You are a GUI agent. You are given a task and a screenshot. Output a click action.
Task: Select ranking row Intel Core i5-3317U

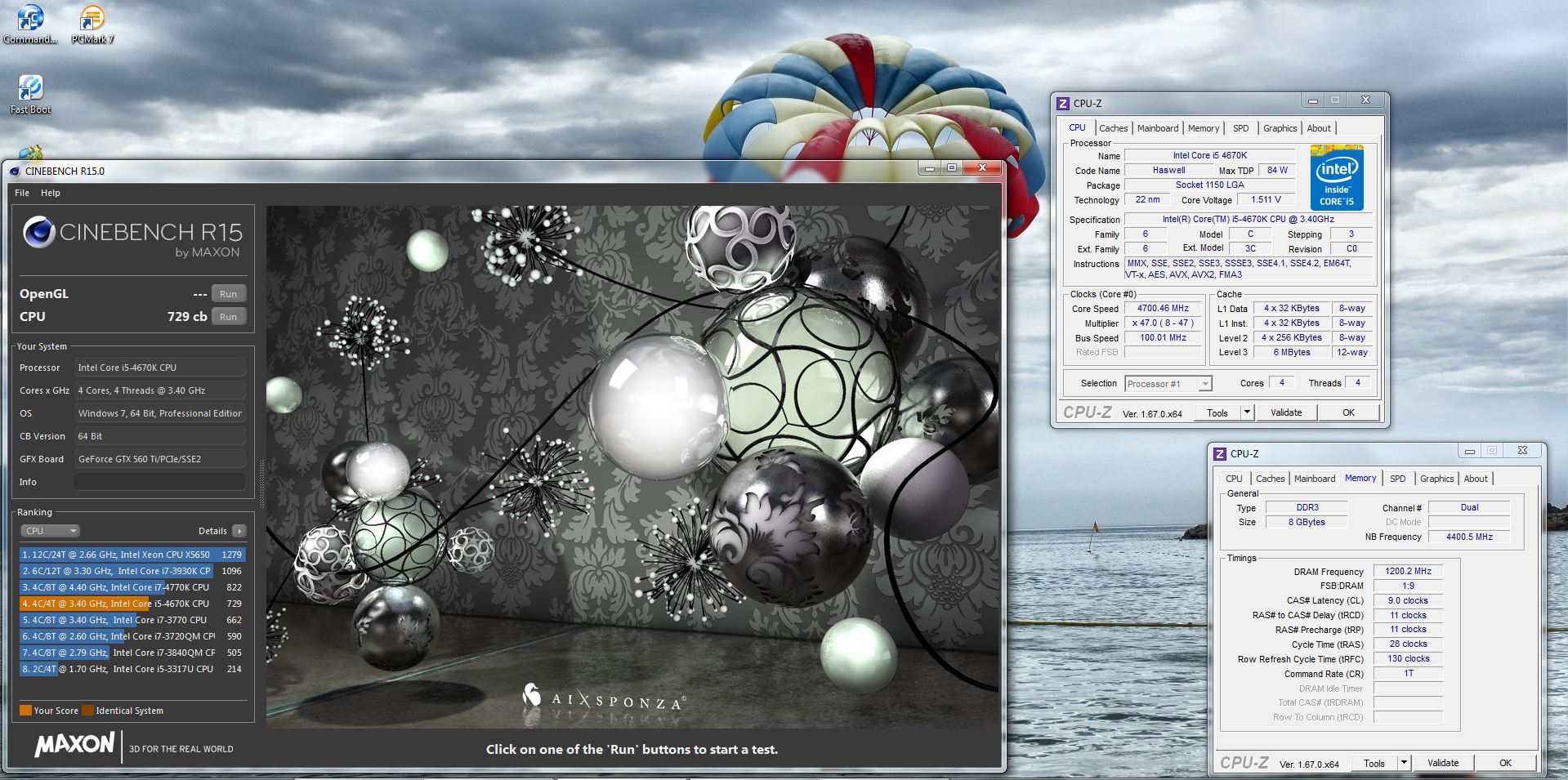(132, 669)
